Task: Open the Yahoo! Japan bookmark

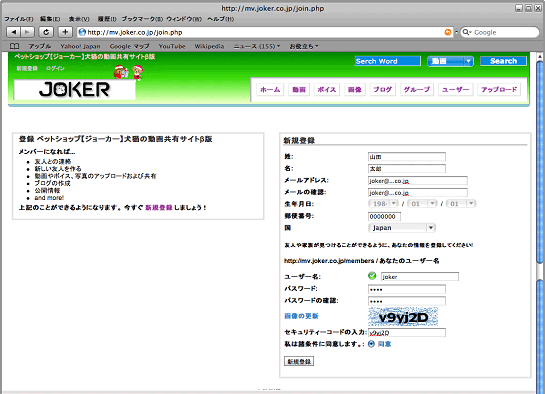Action: pos(80,46)
